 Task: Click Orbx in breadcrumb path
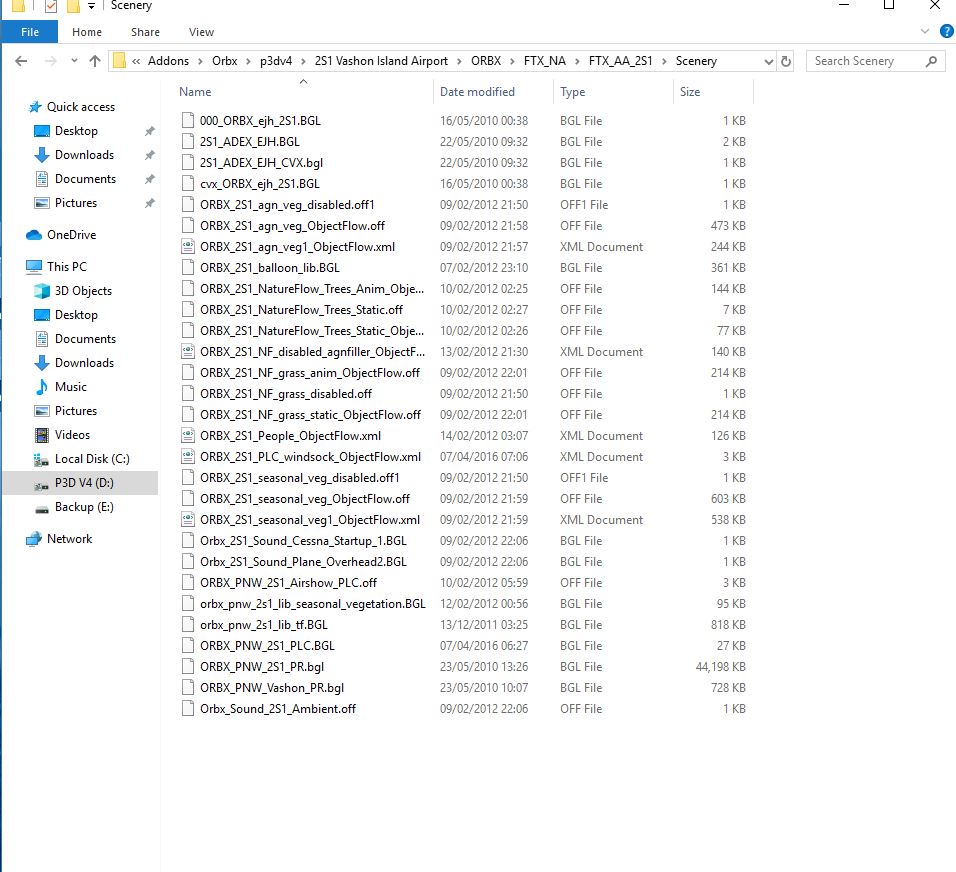point(224,61)
